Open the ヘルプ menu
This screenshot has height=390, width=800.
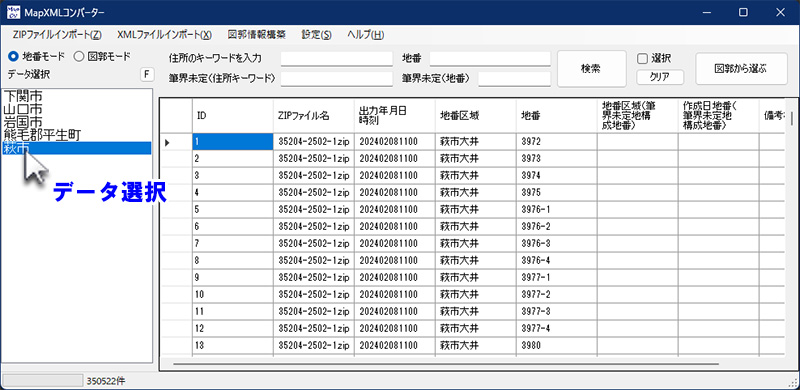point(365,35)
